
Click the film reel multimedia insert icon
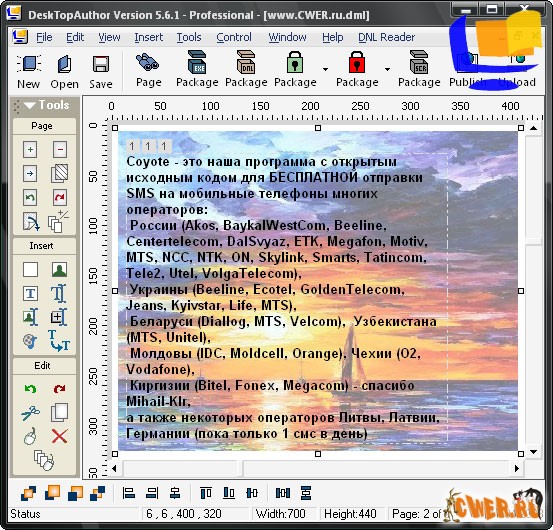pyautogui.click(x=30, y=341)
